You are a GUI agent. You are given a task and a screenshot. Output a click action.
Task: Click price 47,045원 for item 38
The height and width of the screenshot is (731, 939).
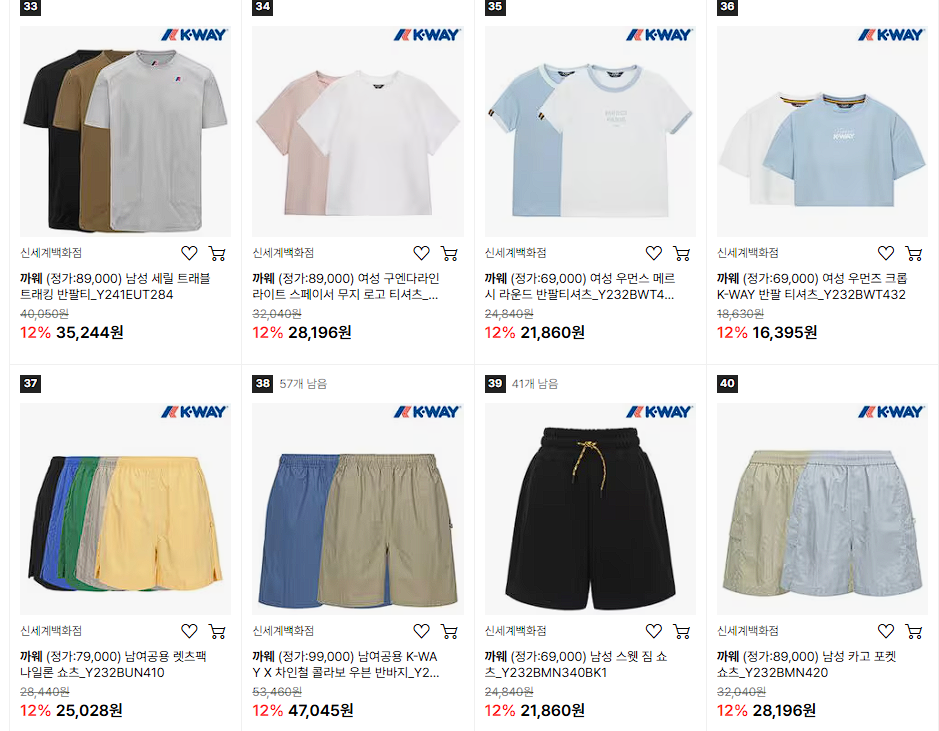320,711
